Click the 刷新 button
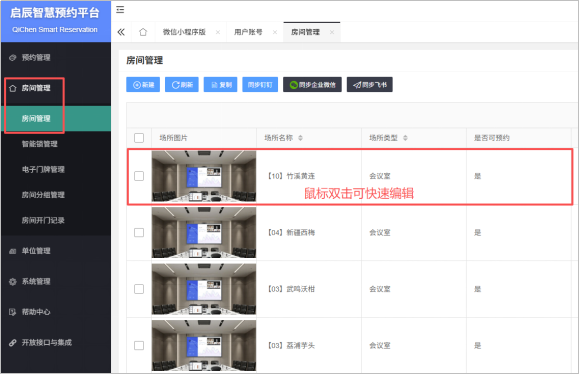Screen dimensions: 579x375 (182, 85)
